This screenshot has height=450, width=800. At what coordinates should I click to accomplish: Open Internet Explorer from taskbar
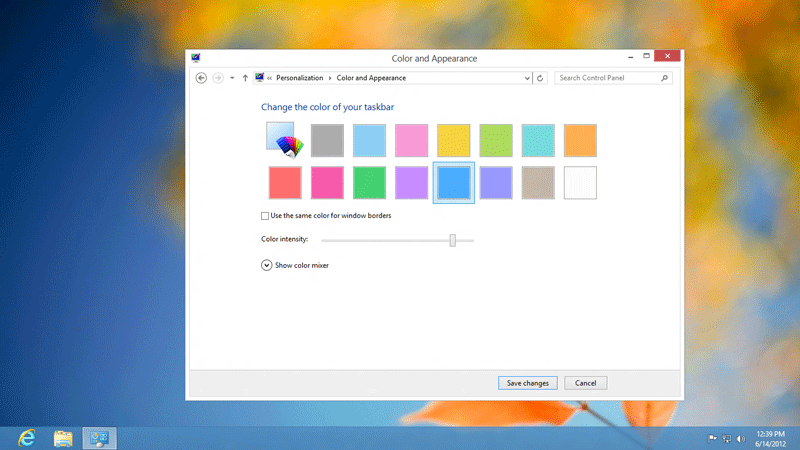pos(27,437)
